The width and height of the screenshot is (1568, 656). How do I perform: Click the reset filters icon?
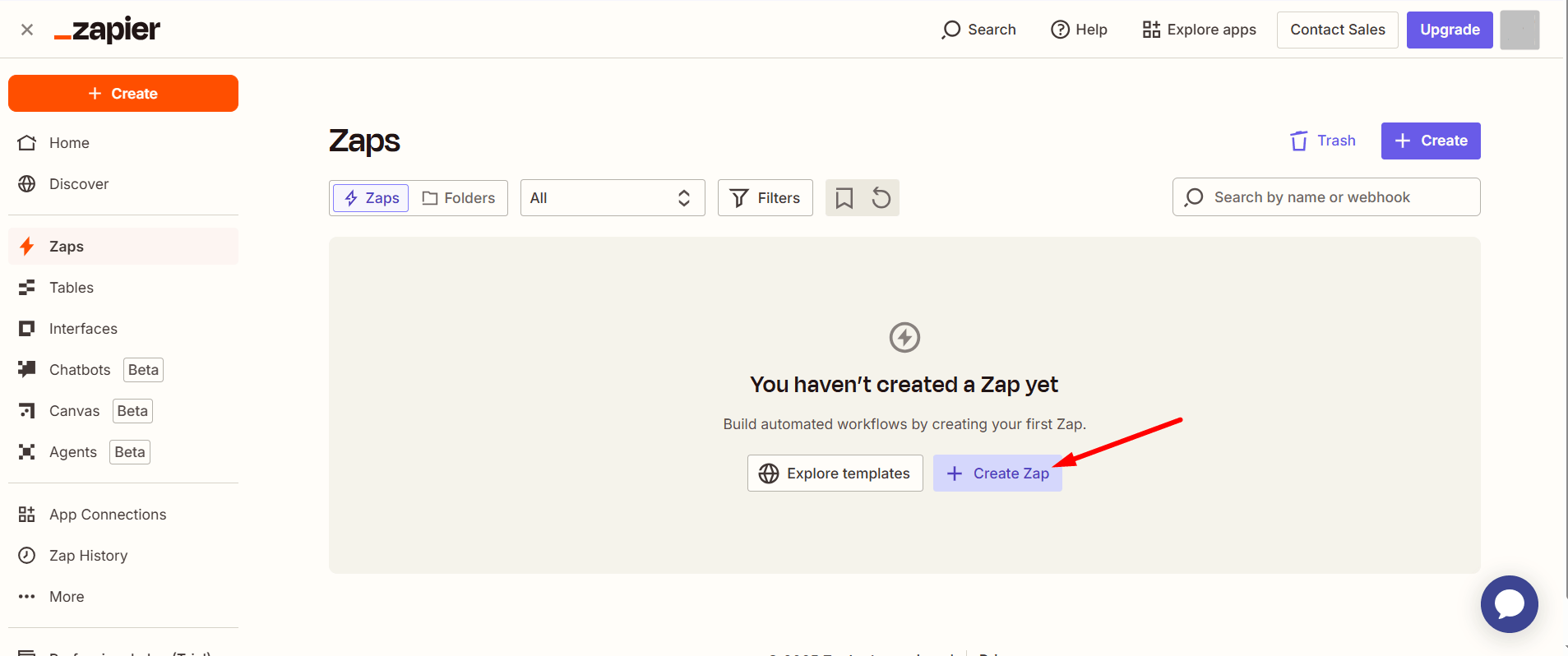point(881,198)
